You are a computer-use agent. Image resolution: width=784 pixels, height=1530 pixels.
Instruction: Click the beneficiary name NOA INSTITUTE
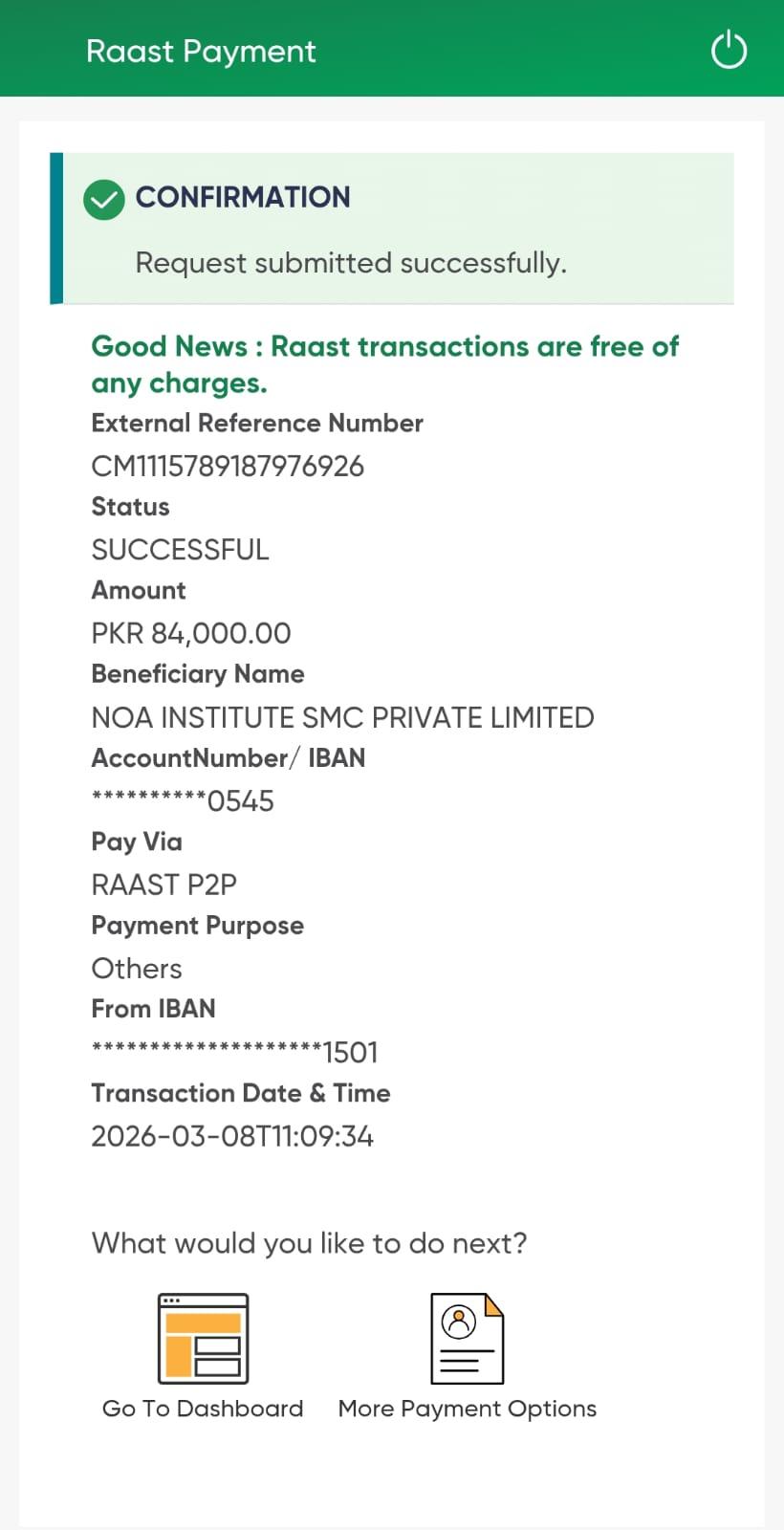(x=342, y=717)
